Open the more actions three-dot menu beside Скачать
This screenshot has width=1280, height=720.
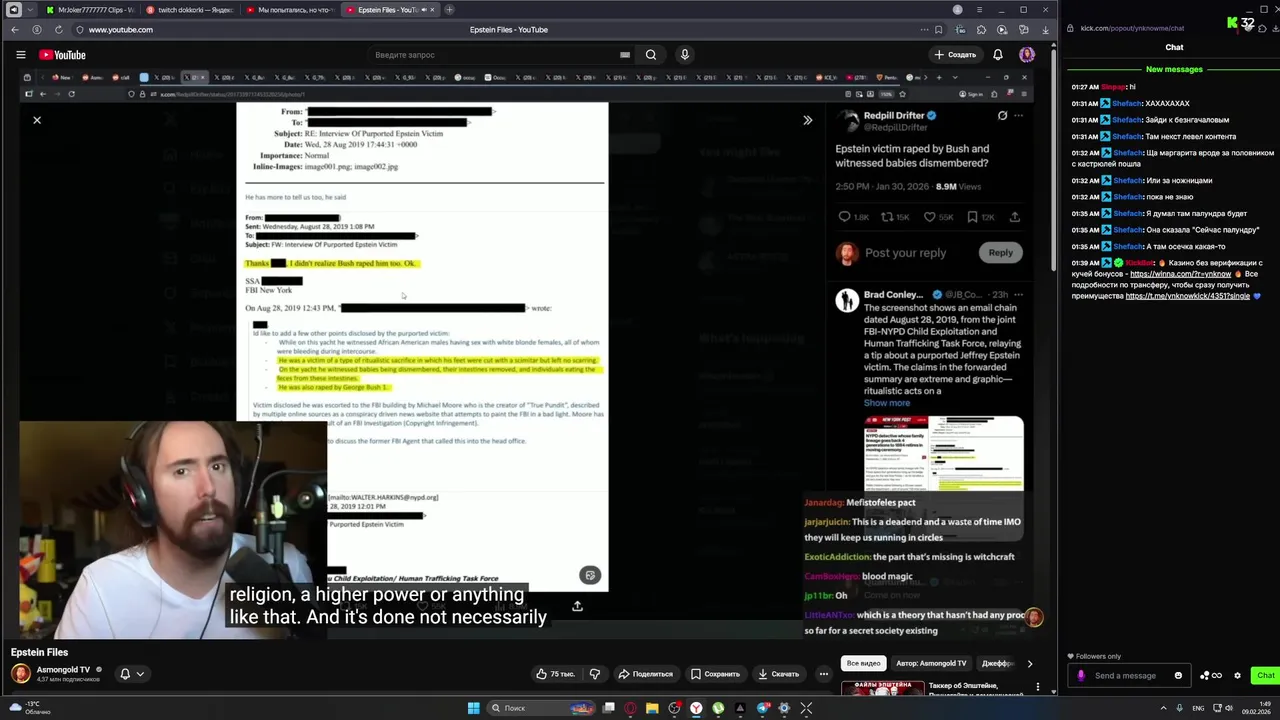pos(824,674)
